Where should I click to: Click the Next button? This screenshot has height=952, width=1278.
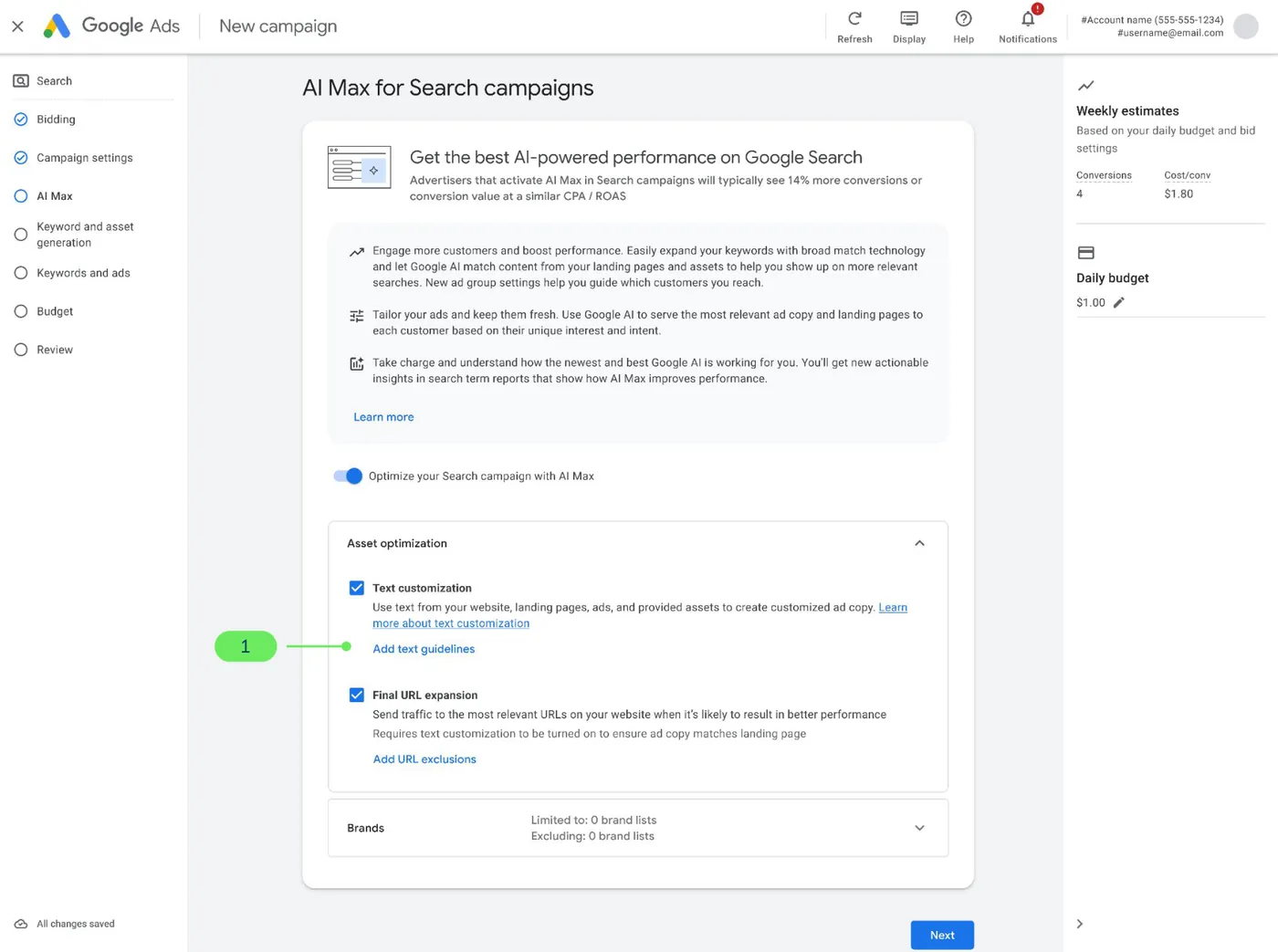(x=942, y=935)
